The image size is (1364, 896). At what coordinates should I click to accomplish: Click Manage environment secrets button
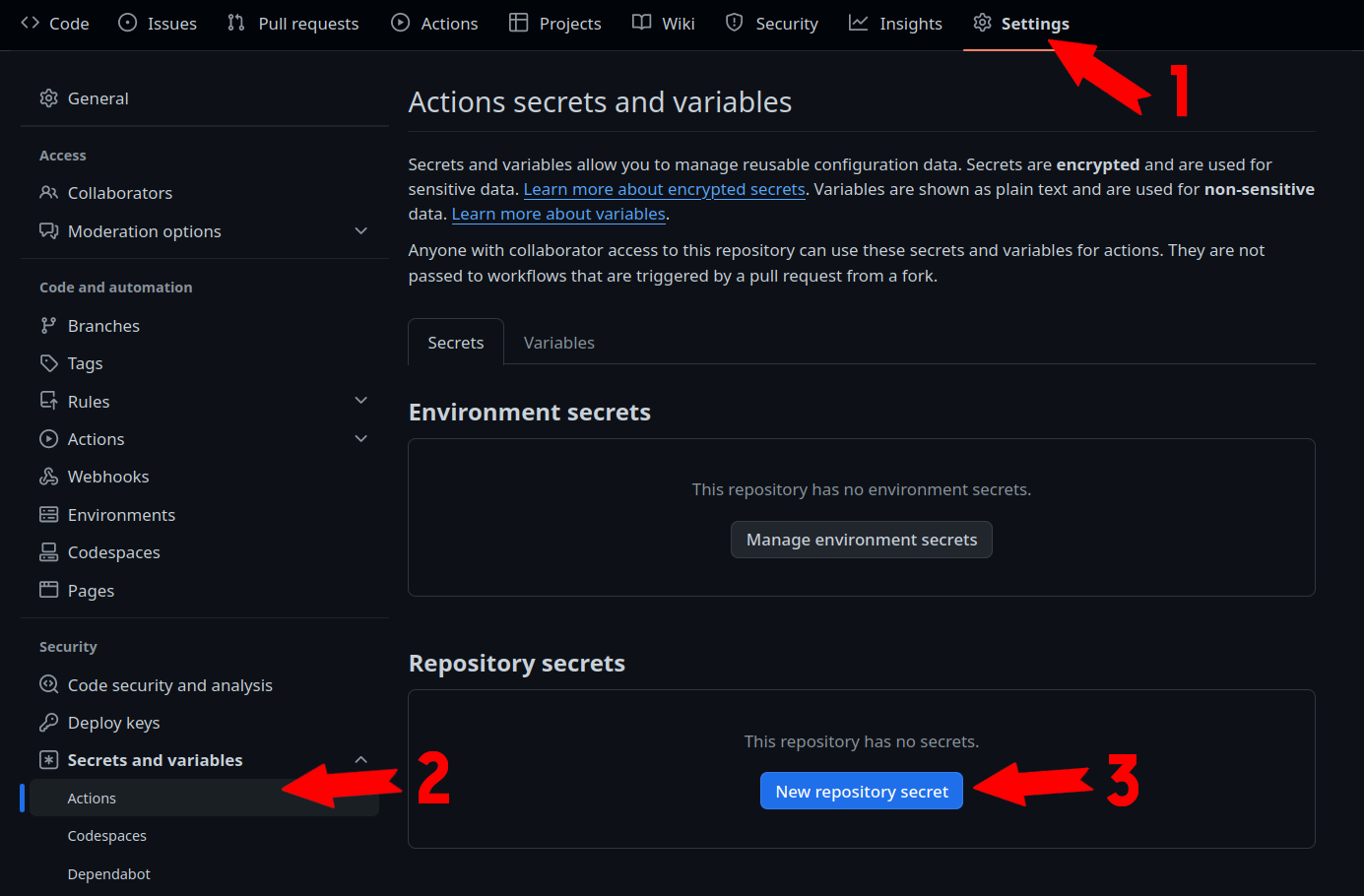pyautogui.click(x=861, y=540)
